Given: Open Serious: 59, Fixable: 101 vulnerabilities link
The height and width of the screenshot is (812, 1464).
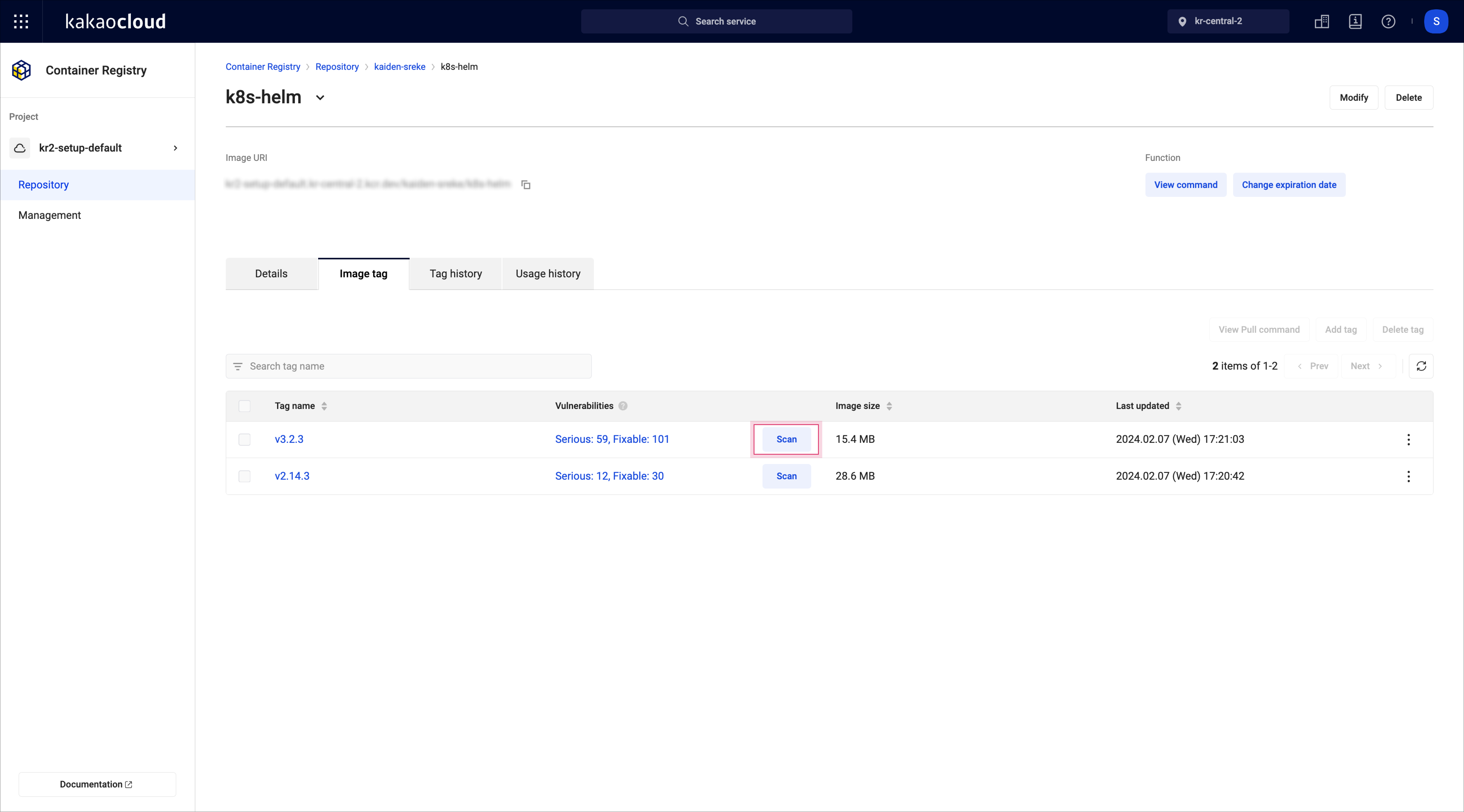Looking at the screenshot, I should (612, 439).
